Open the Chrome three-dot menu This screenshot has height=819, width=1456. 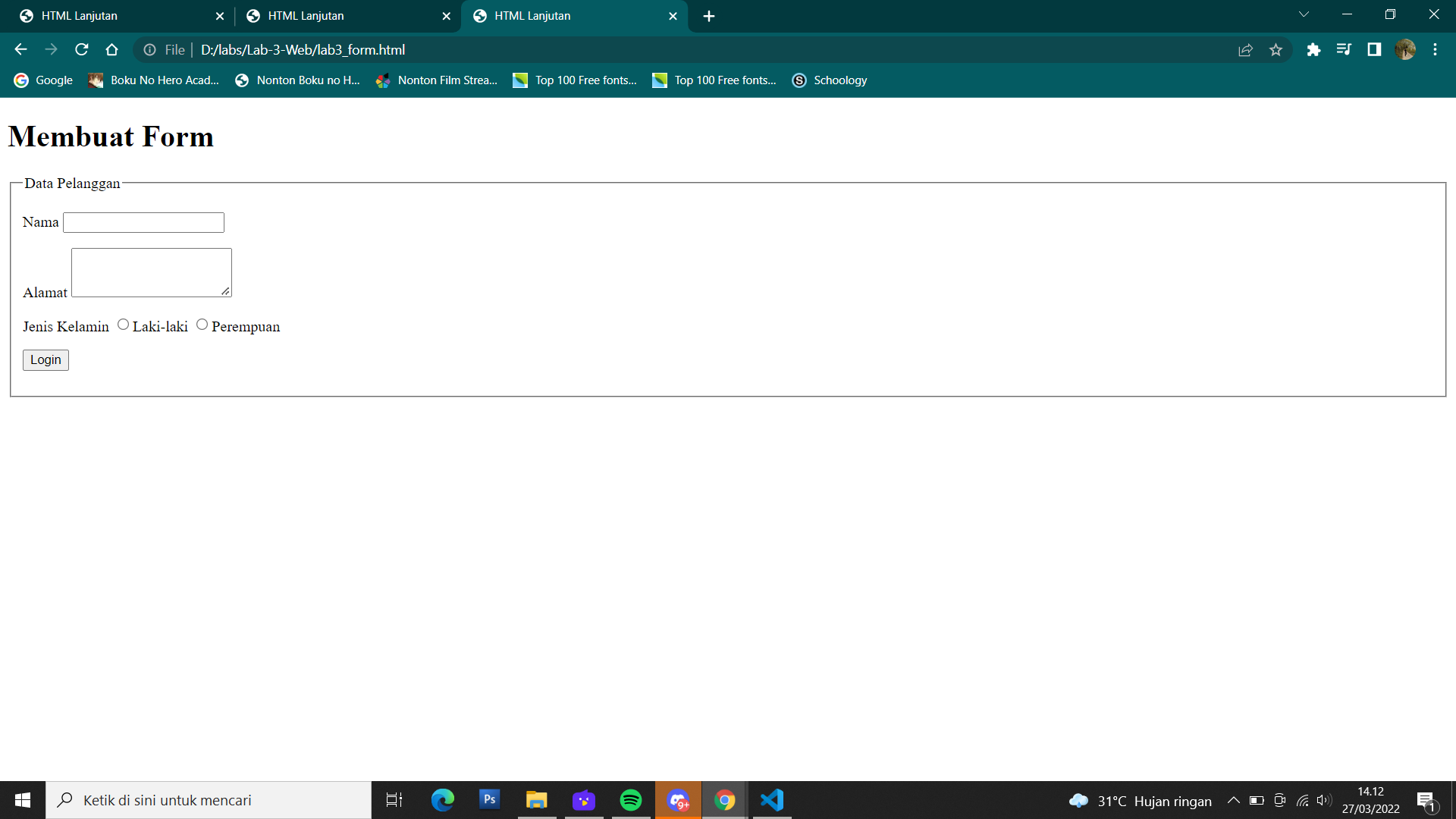1435,49
